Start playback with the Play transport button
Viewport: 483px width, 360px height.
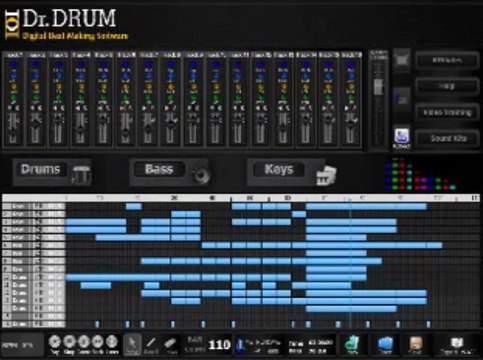[55, 342]
